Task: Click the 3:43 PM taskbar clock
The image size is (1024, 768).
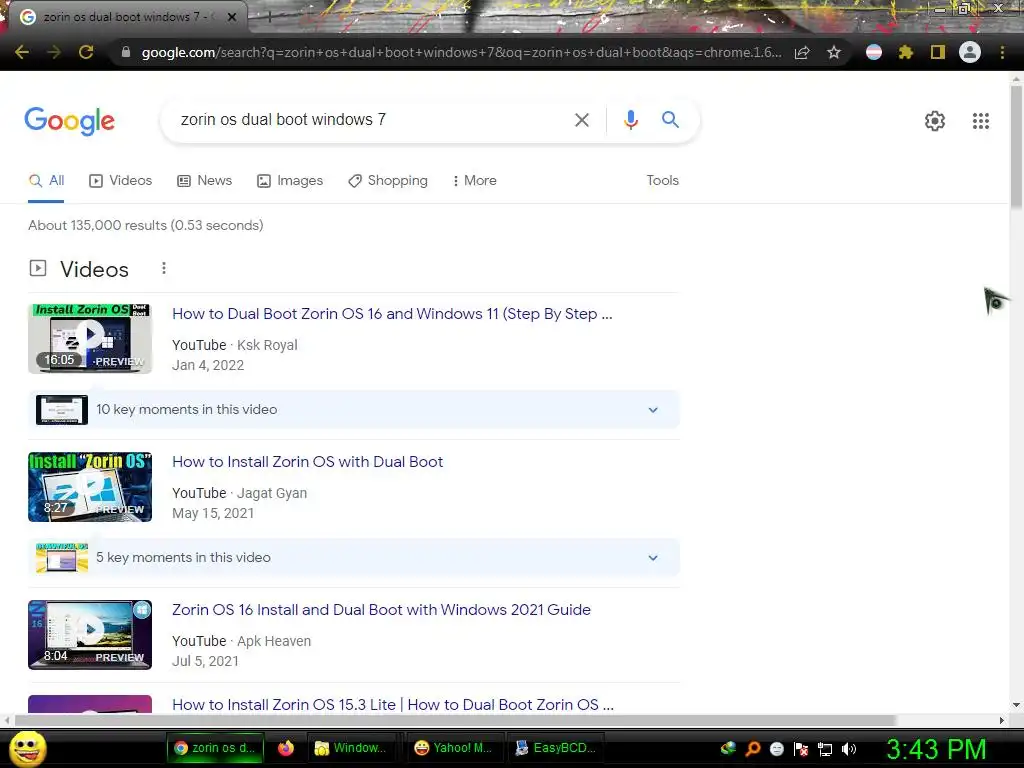Action: (x=936, y=749)
